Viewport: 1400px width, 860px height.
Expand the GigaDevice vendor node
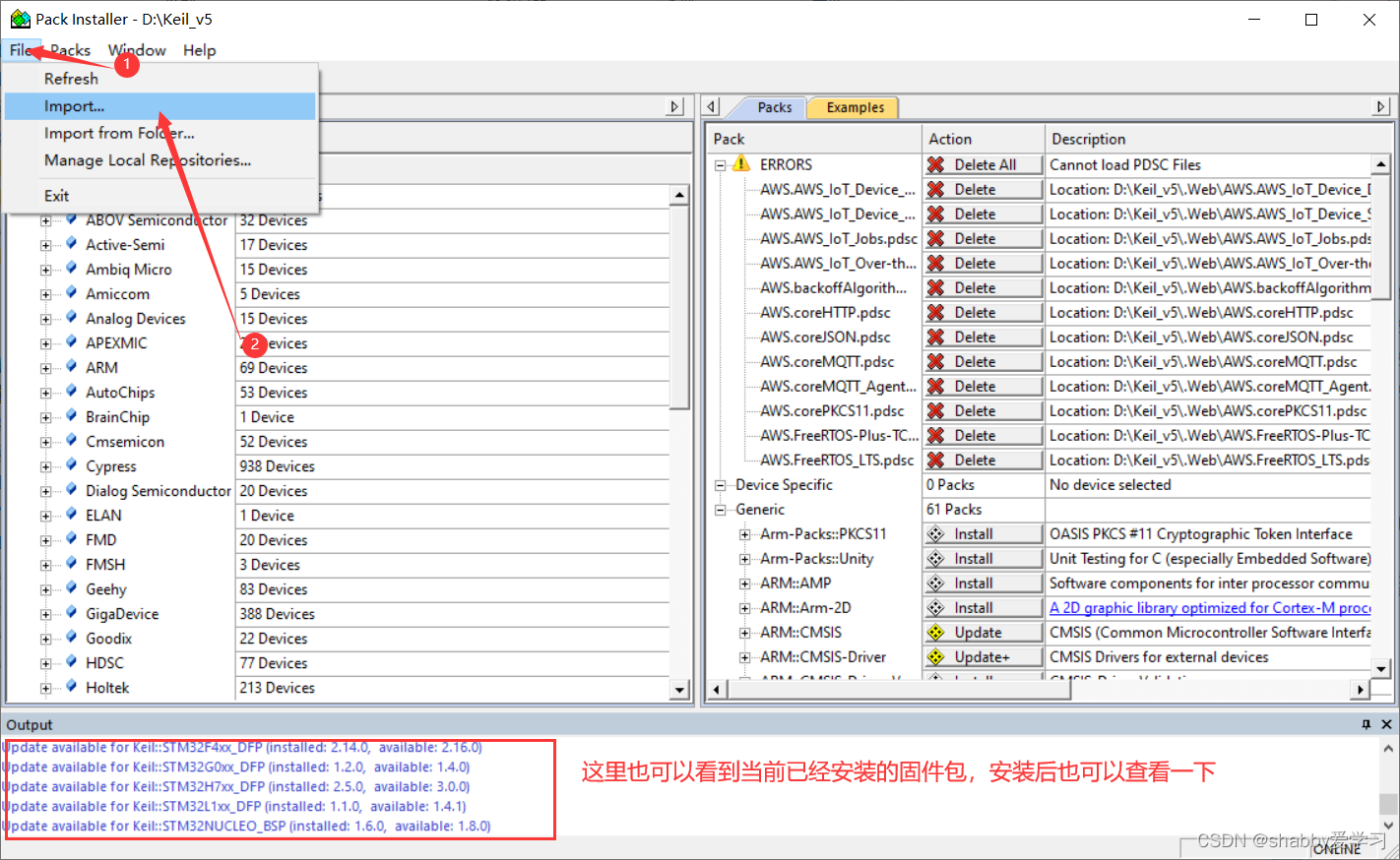[x=45, y=614]
